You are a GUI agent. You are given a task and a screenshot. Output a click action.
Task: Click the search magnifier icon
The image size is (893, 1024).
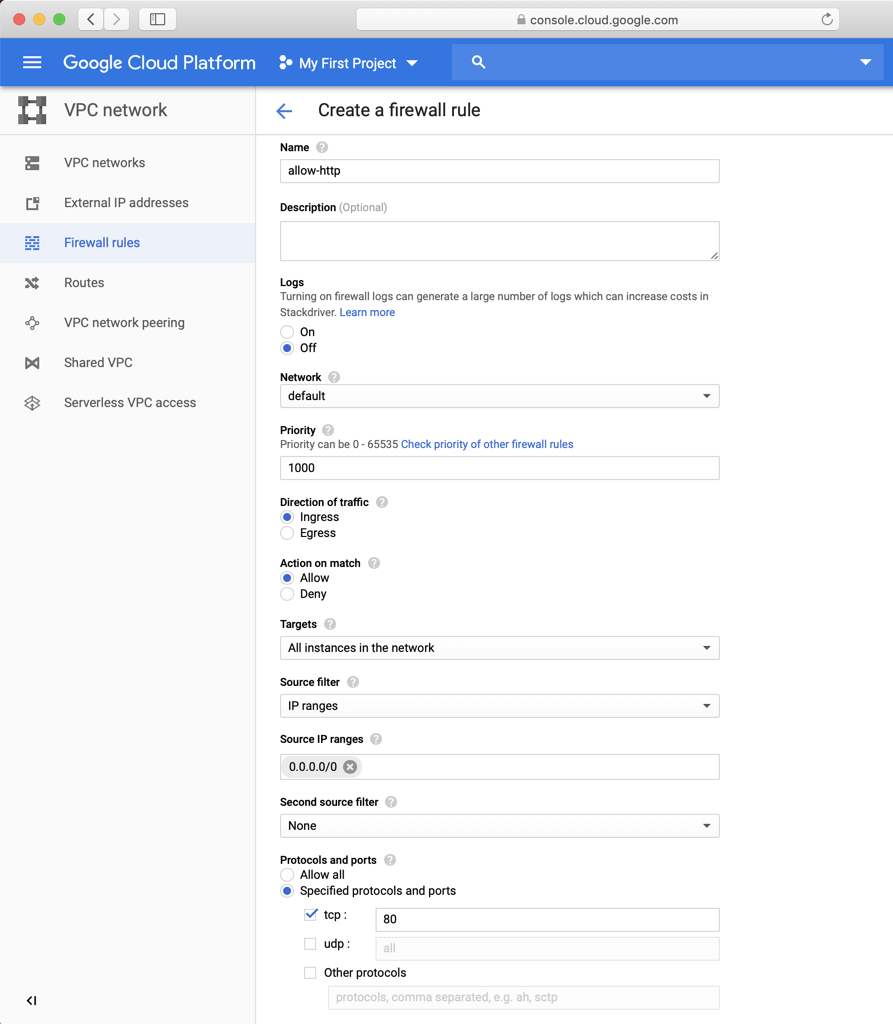click(479, 62)
